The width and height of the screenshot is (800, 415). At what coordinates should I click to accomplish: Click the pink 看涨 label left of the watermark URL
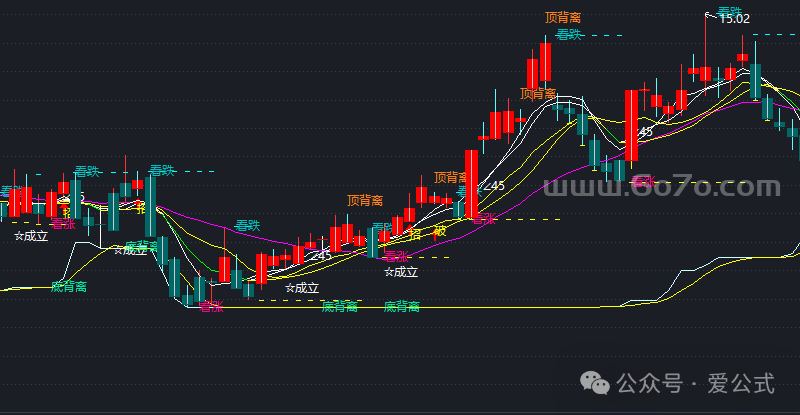coord(641,181)
